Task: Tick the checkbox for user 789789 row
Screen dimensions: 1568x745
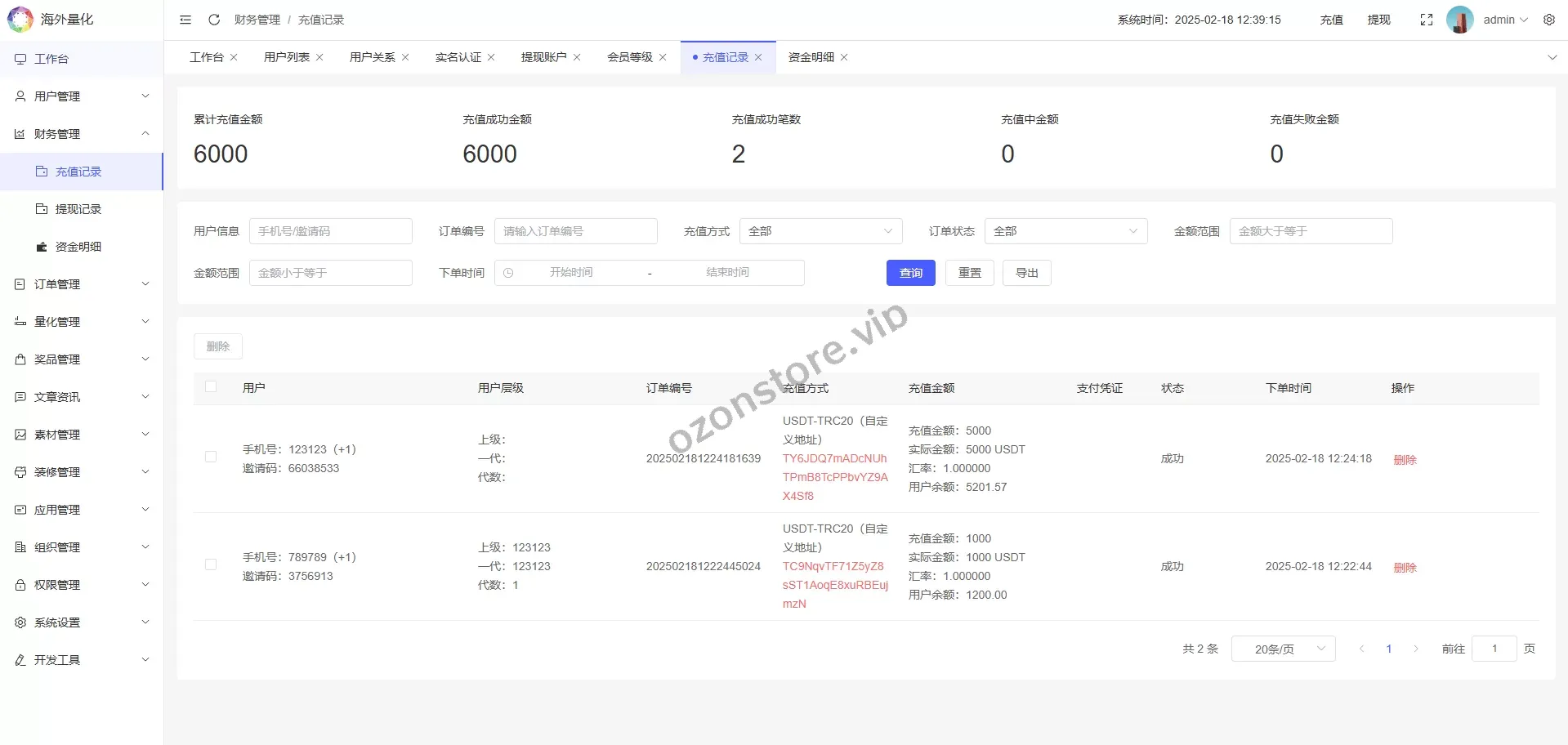Action: 211,564
